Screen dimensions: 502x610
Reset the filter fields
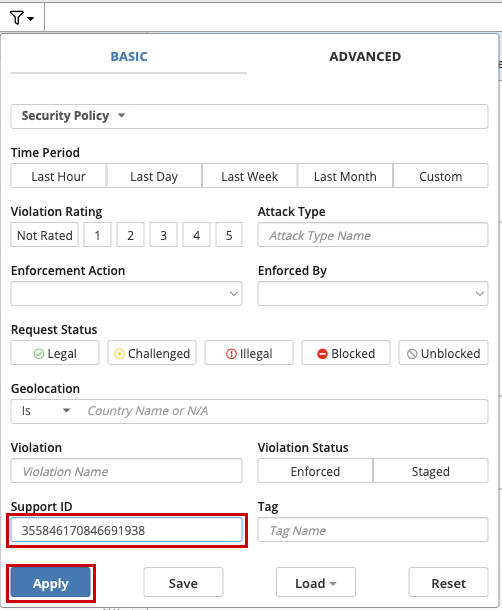tap(448, 583)
